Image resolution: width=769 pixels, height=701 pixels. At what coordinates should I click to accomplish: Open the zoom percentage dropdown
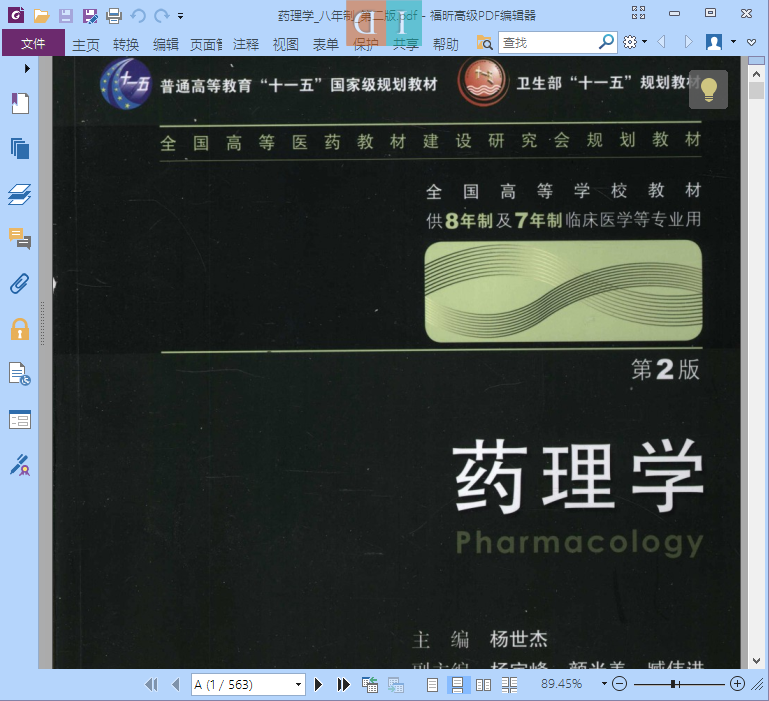click(604, 683)
